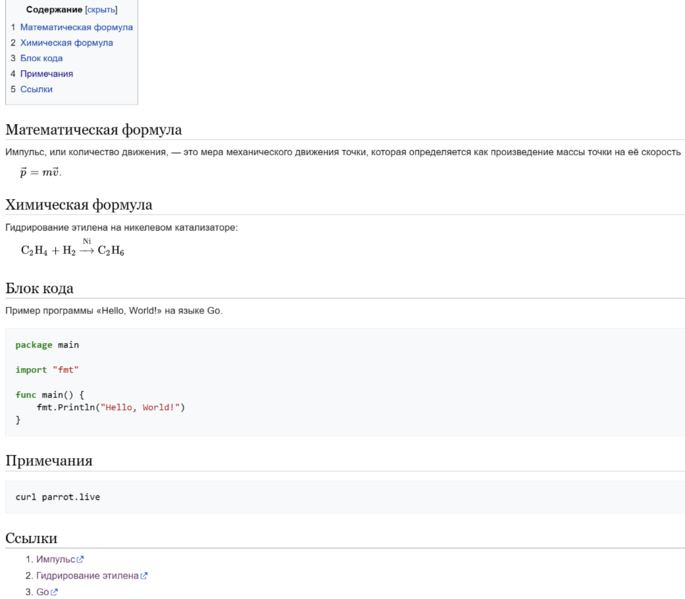Click the external-link icon after «Гидрирование этилена»

pyautogui.click(x=144, y=576)
